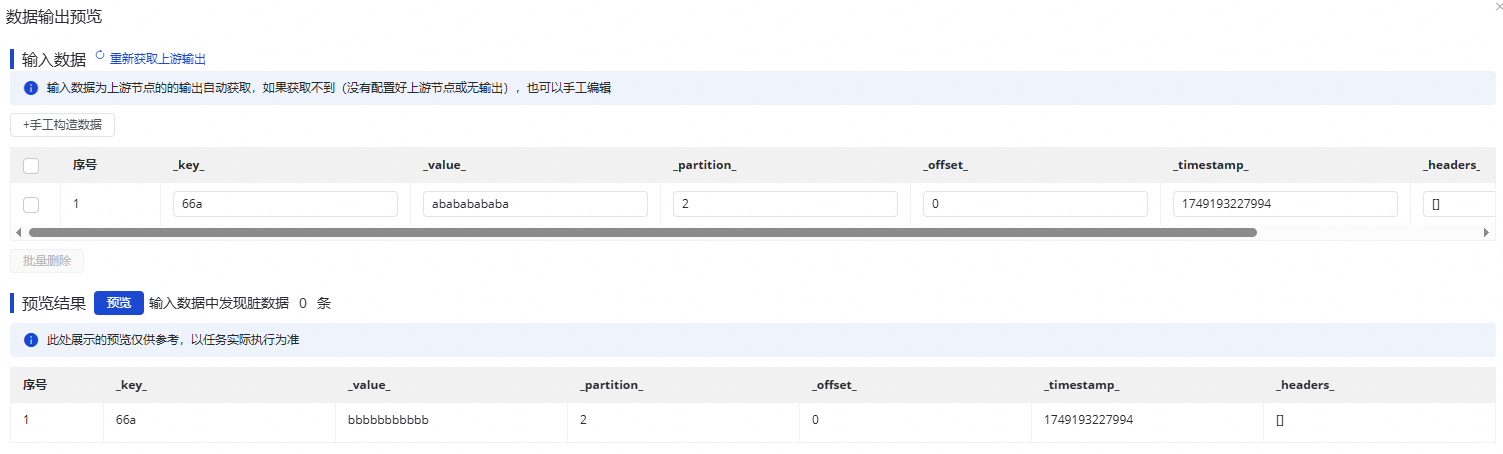The image size is (1503, 454).
Task: Click right arrow of horizontal scrollbar
Action: pos(1487,232)
